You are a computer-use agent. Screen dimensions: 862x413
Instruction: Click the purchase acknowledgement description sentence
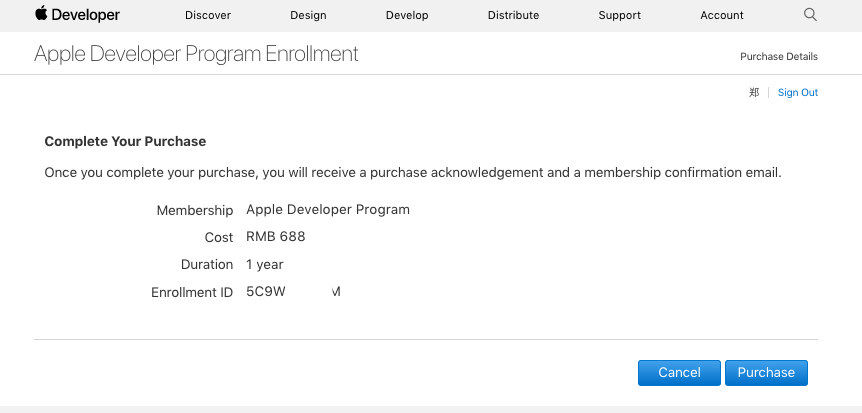413,173
